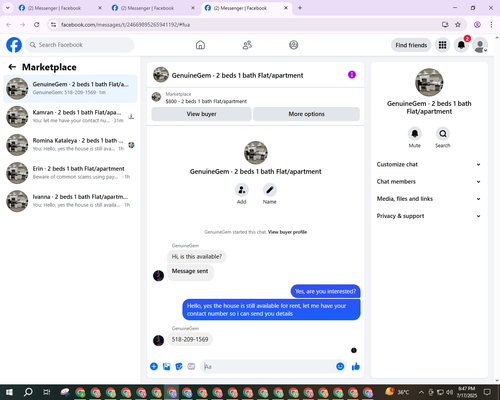Reload the page in Chrome

[x=37, y=24]
